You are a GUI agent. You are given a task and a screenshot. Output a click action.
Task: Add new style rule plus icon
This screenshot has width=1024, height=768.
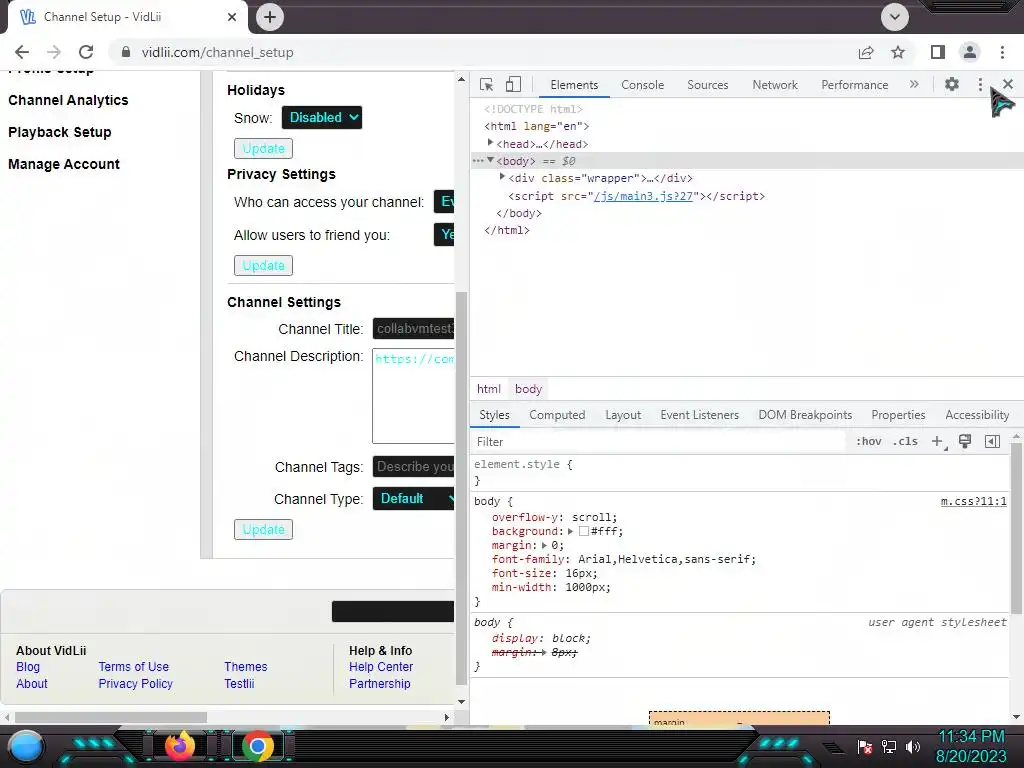point(938,441)
